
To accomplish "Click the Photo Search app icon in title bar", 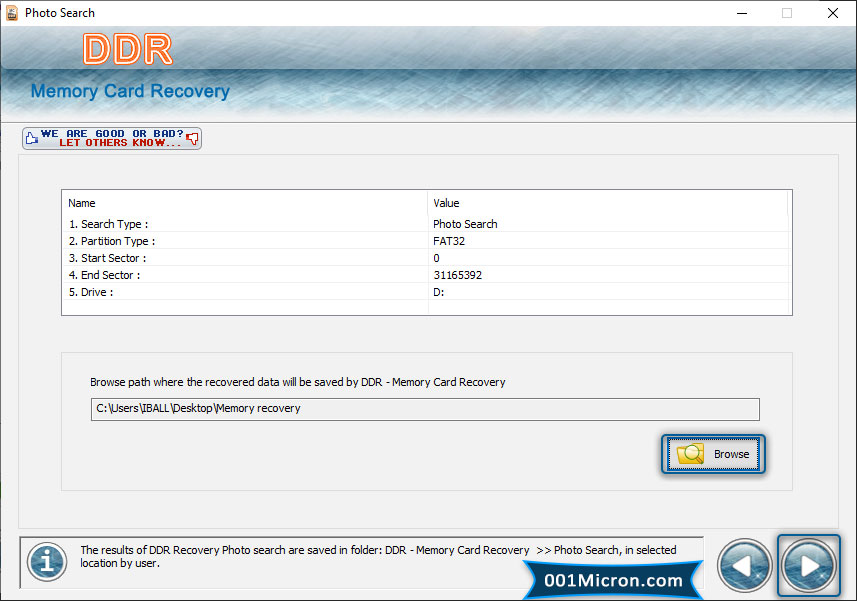I will 11,13.
